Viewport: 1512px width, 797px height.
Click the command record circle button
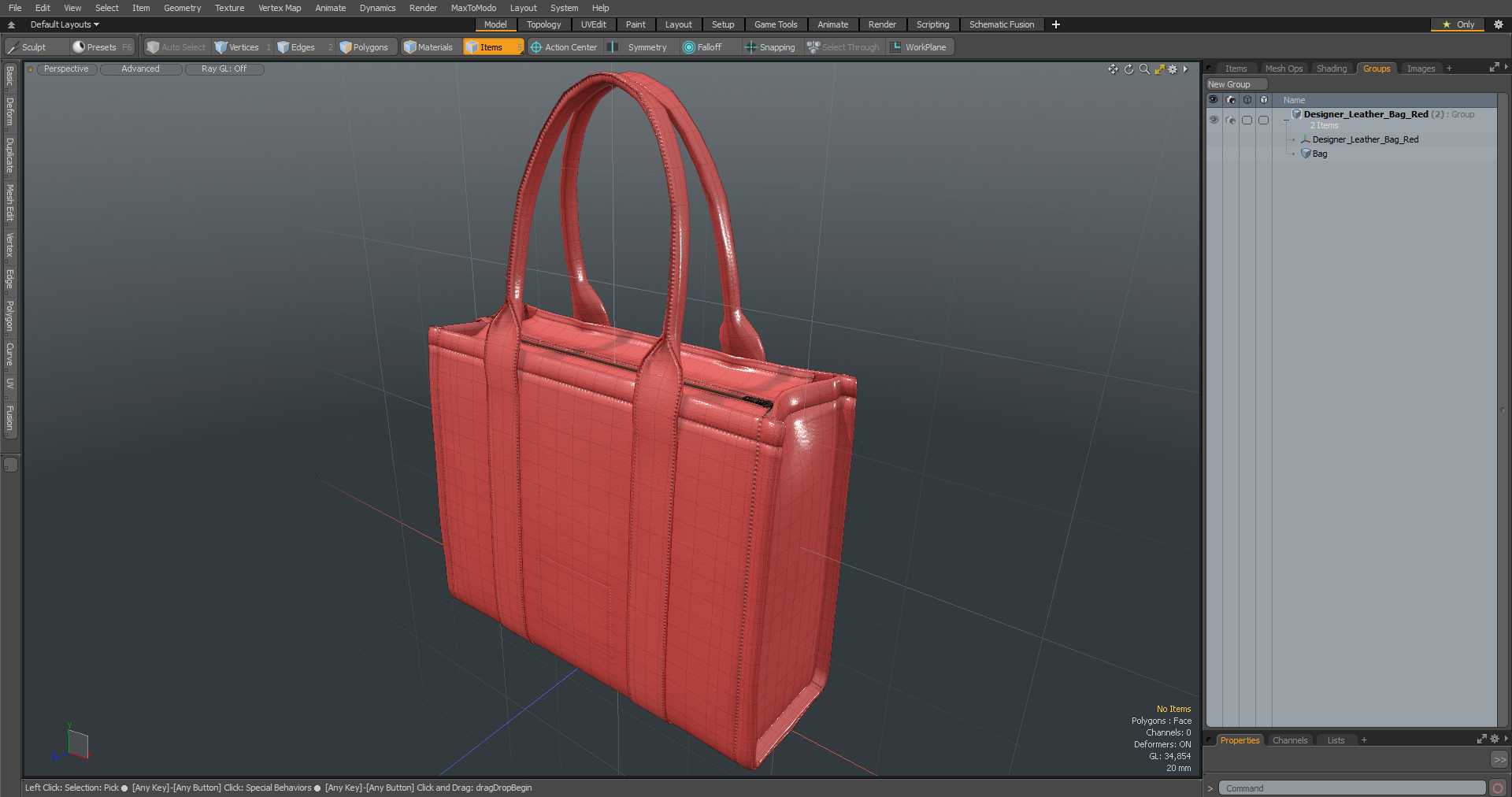point(1498,788)
